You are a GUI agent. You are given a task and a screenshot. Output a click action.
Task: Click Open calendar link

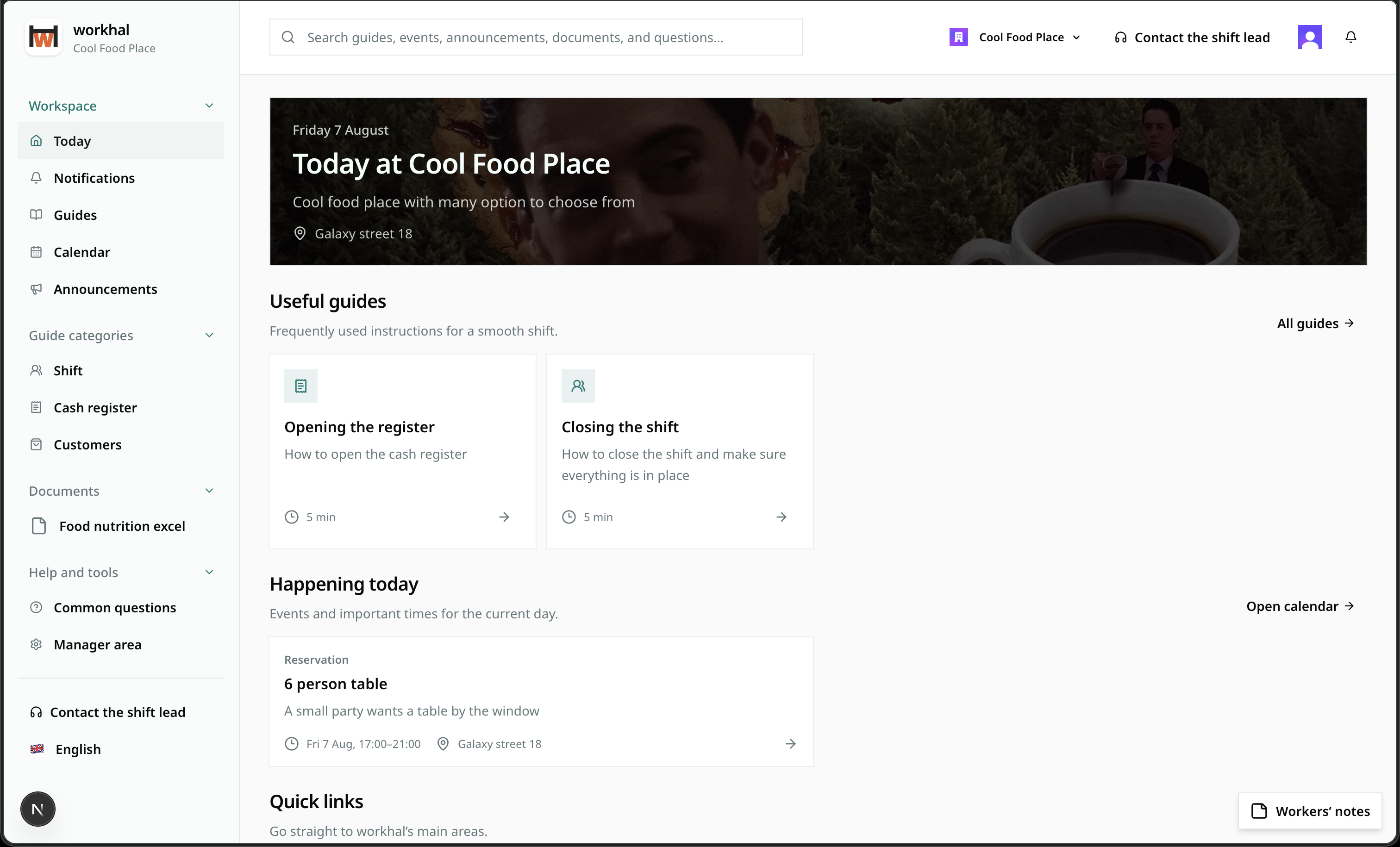(1300, 606)
